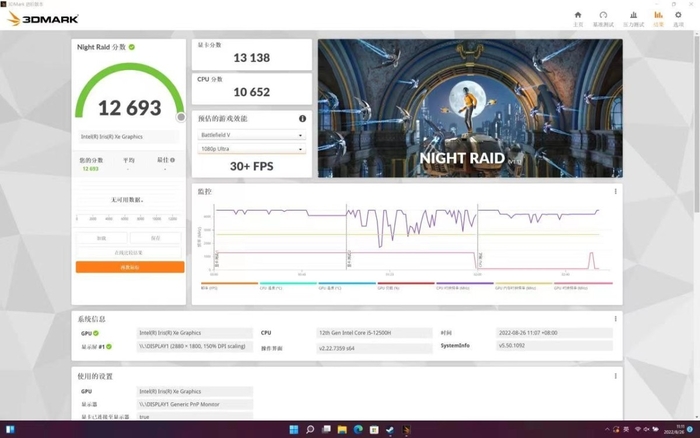Open the monitoring panel three-dot menu

615,191
